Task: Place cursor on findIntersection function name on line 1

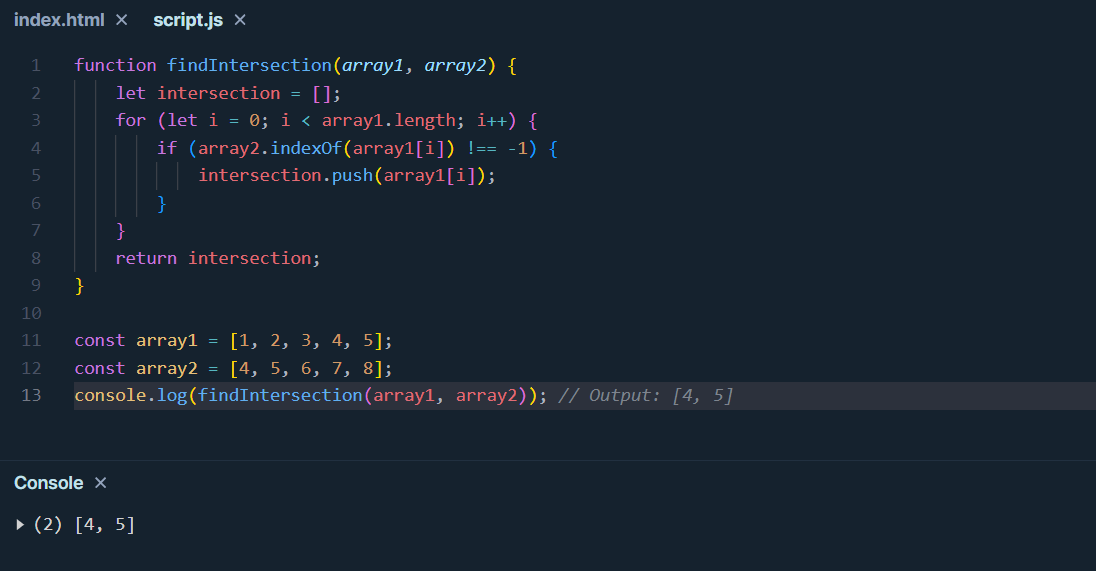Action: coord(249,66)
